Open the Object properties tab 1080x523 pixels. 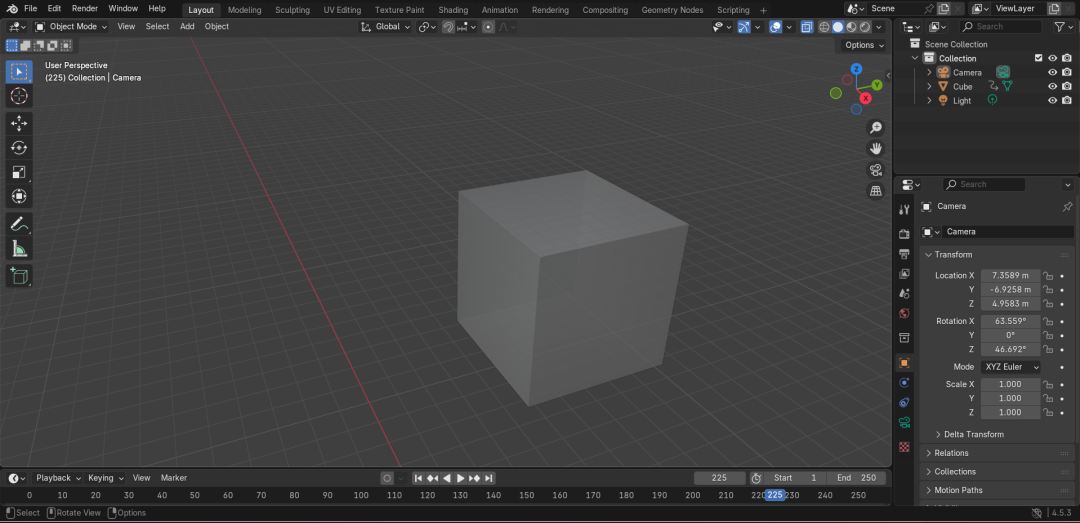coord(904,362)
